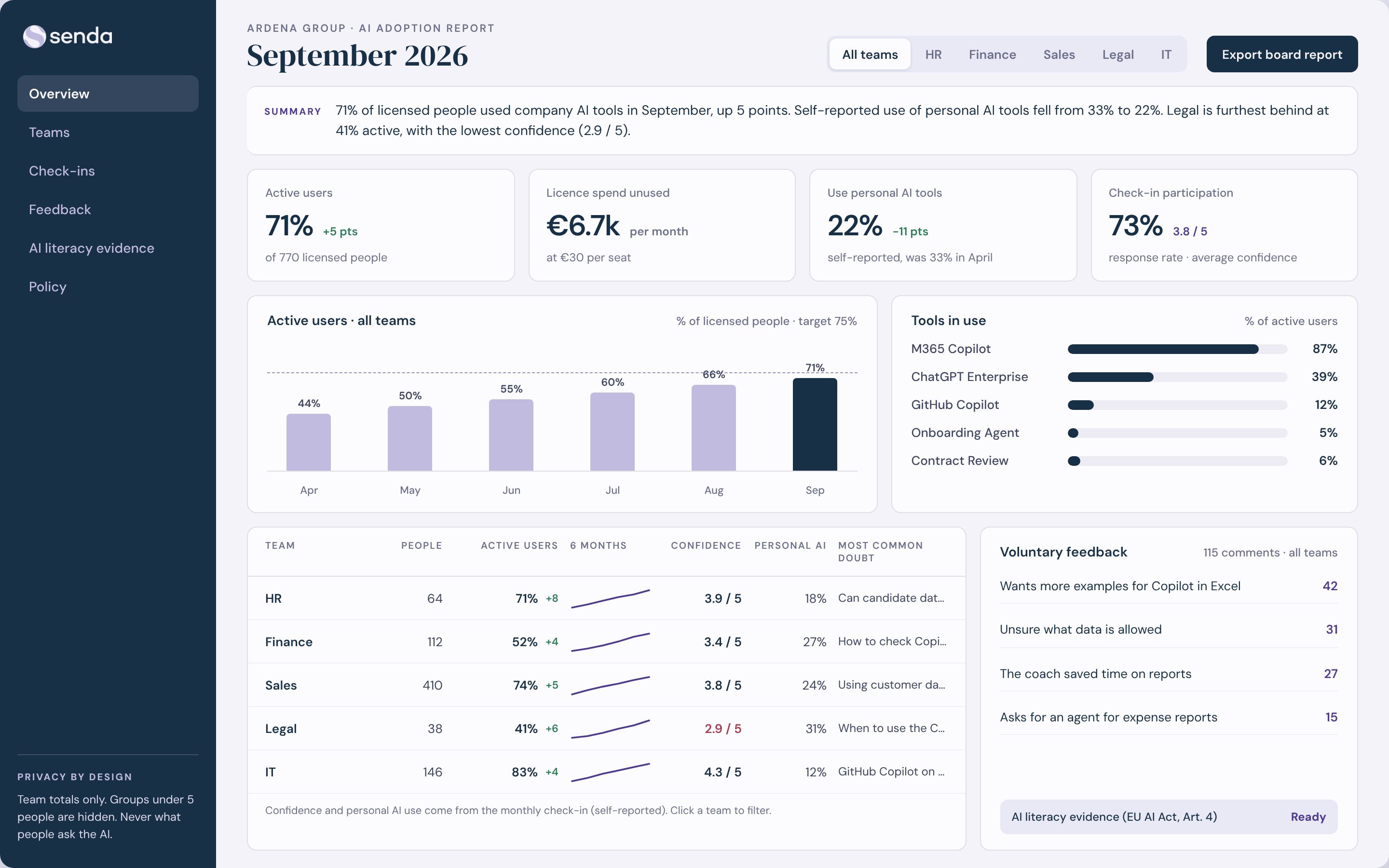Click the Active Users column header
This screenshot has height=868, width=1389.
[519, 545]
